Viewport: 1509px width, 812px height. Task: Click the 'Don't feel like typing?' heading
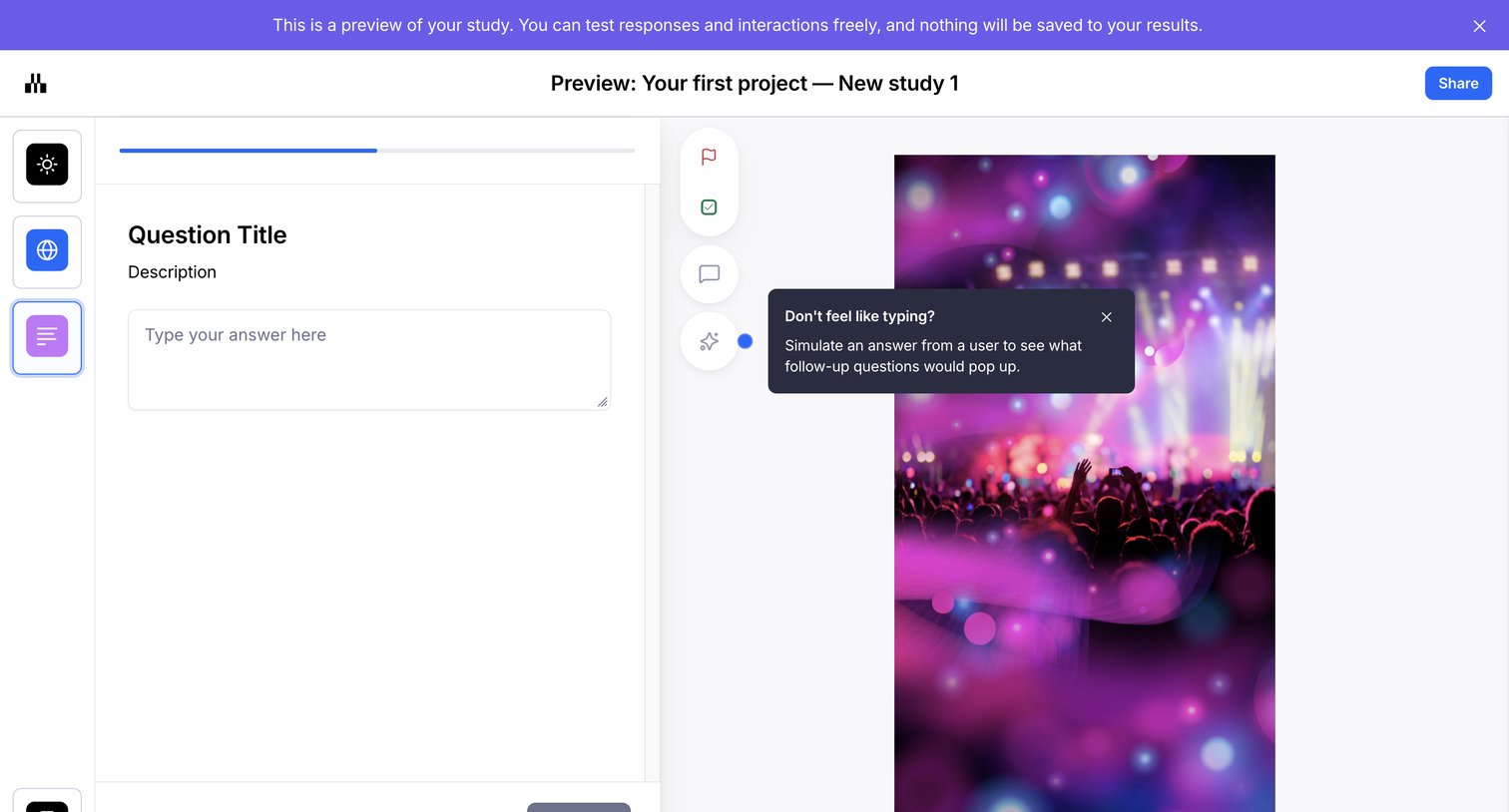coord(859,316)
